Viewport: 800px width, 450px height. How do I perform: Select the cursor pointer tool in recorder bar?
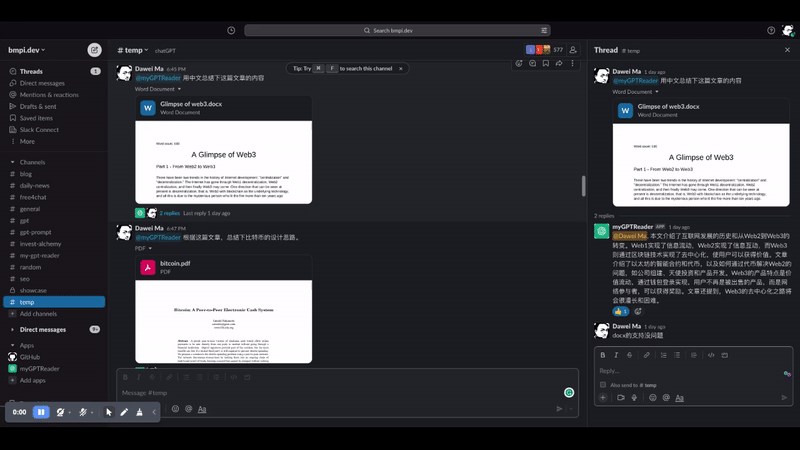click(x=109, y=412)
